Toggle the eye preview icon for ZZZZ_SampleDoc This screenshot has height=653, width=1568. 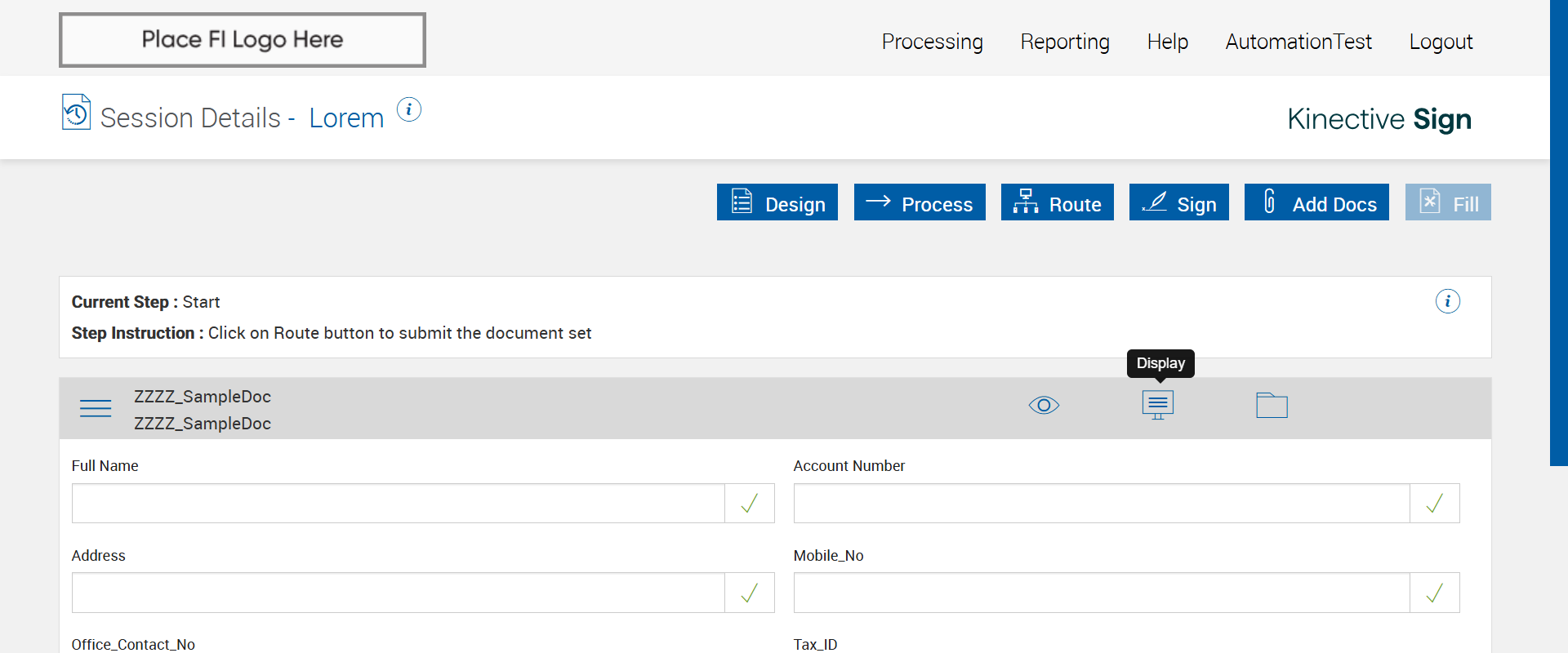point(1044,405)
